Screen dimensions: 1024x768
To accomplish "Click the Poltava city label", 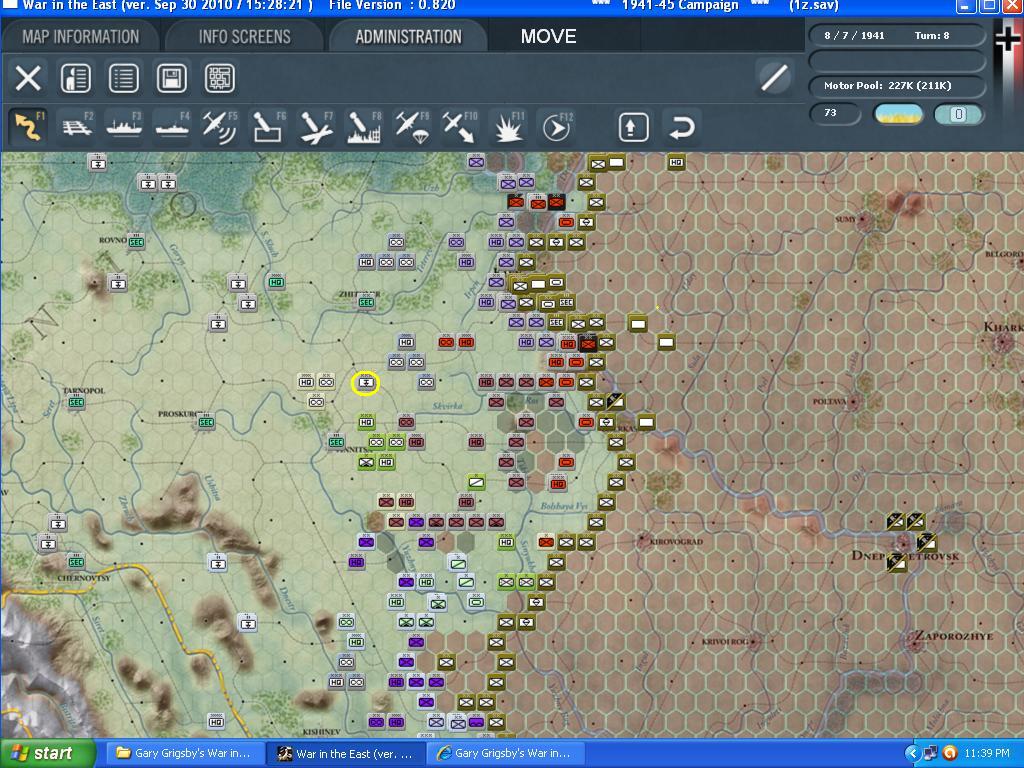I will [829, 402].
